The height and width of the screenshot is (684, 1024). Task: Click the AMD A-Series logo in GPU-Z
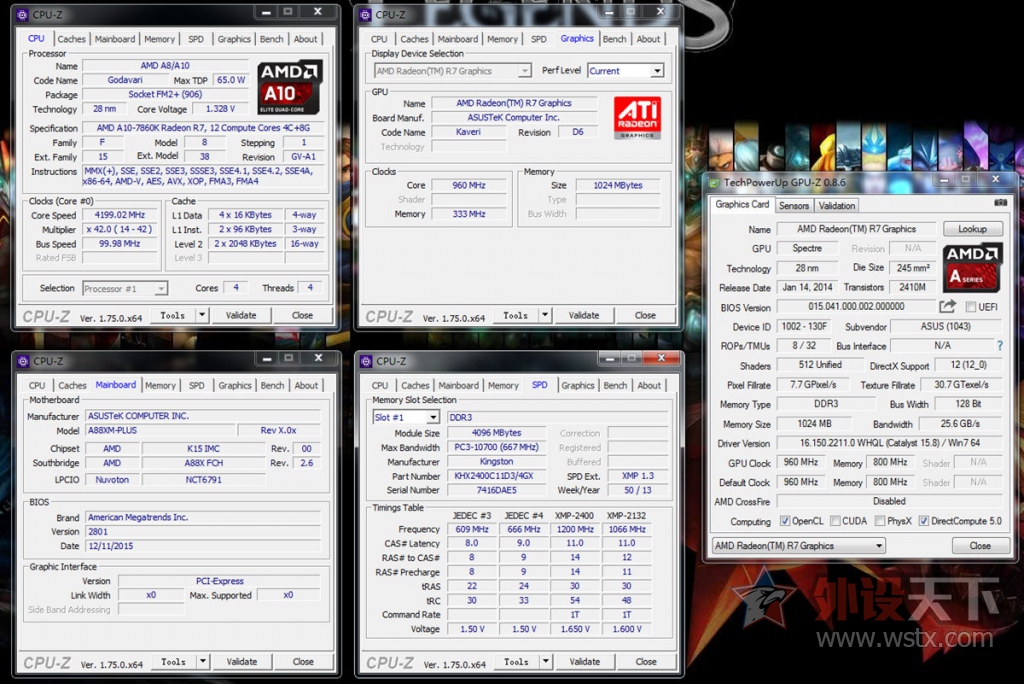point(972,267)
